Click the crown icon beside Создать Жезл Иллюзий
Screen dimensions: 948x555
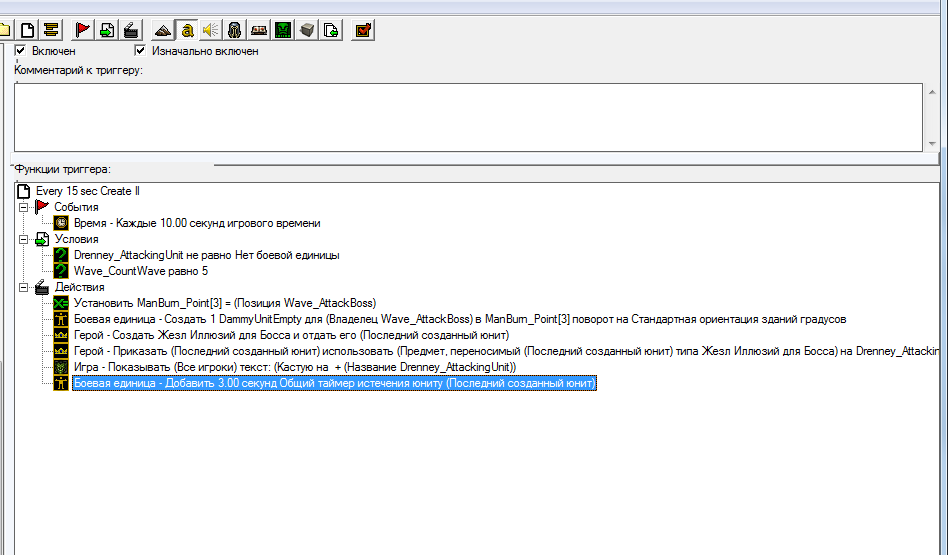click(x=61, y=335)
